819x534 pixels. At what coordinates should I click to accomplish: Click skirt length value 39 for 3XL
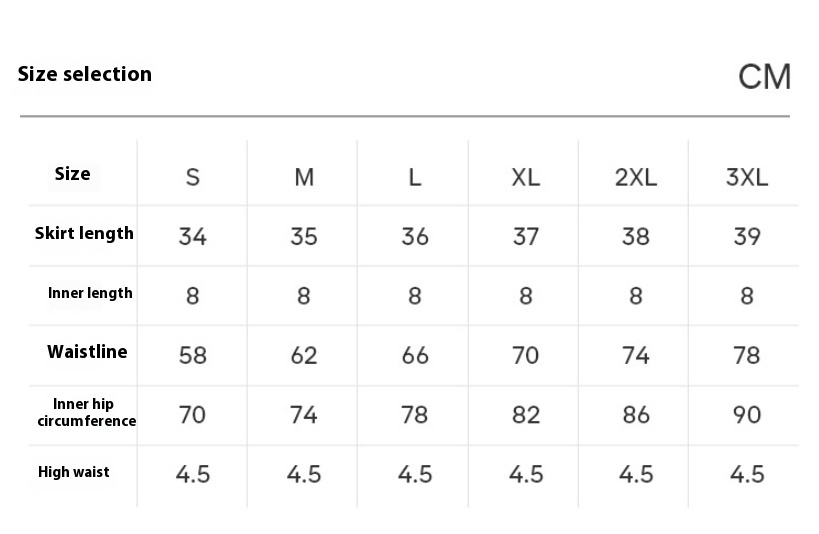pyautogui.click(x=747, y=237)
